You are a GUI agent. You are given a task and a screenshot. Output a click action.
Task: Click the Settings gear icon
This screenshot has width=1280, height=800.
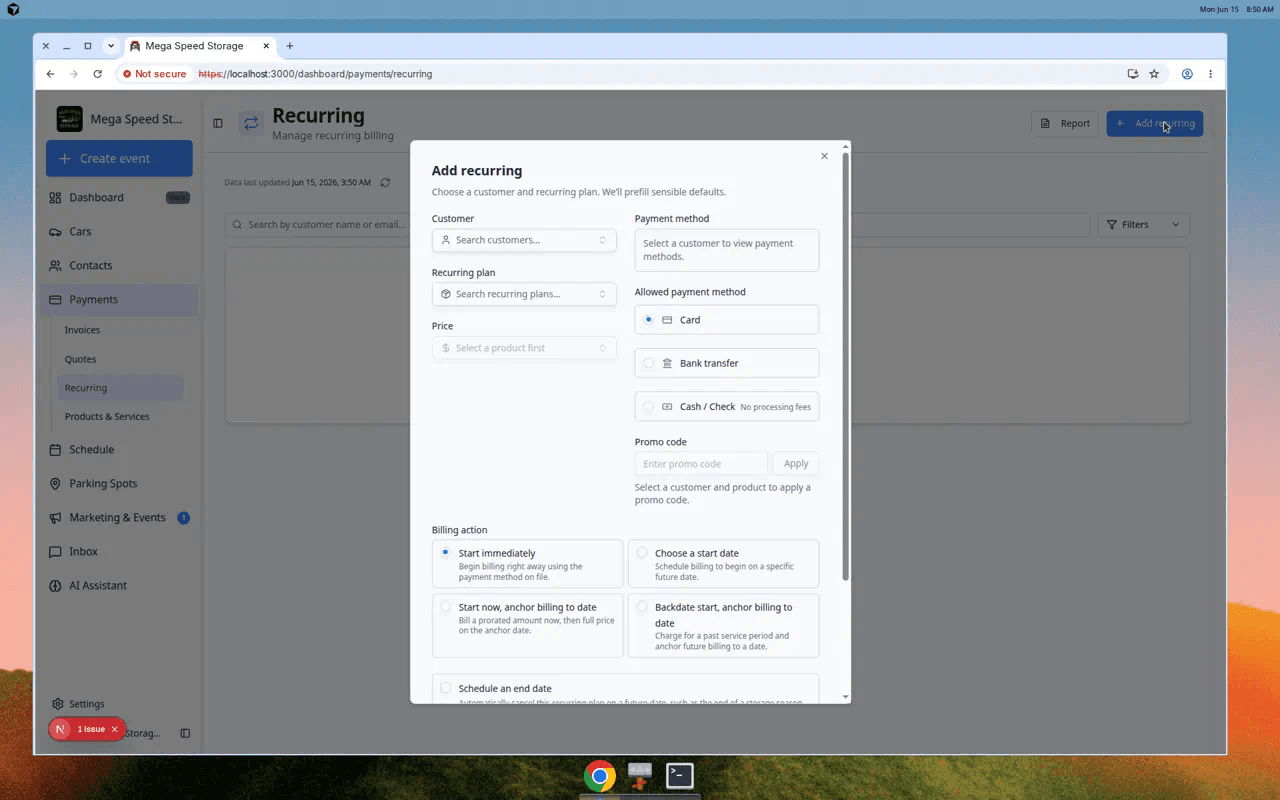[x=58, y=704]
